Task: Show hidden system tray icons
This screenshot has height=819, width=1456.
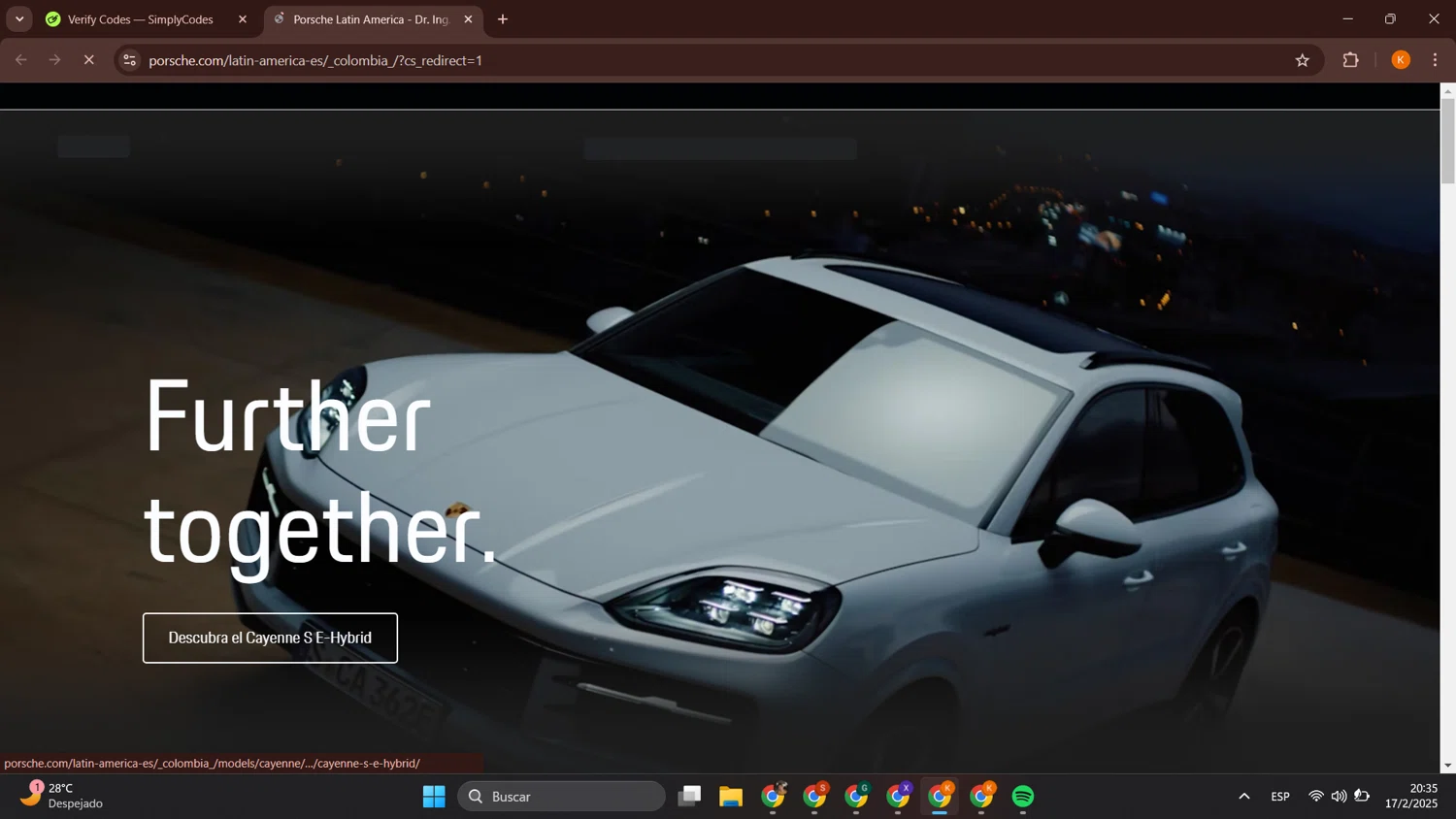Action: [x=1243, y=797]
